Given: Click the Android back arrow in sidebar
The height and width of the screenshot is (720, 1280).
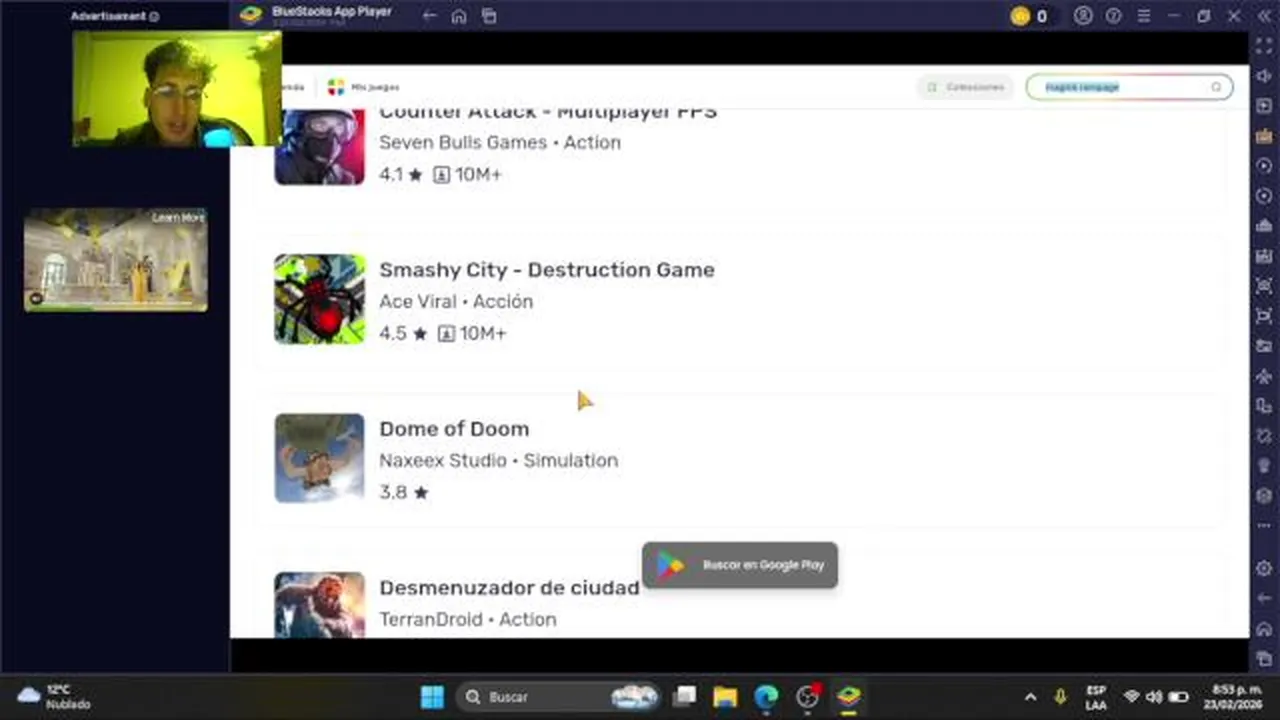Looking at the screenshot, I should click(x=1264, y=598).
